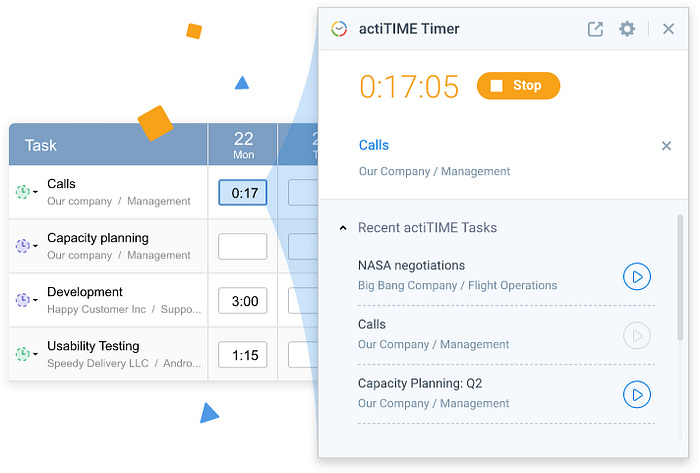Click Development task name in timesheet
700x473 pixels.
click(85, 292)
